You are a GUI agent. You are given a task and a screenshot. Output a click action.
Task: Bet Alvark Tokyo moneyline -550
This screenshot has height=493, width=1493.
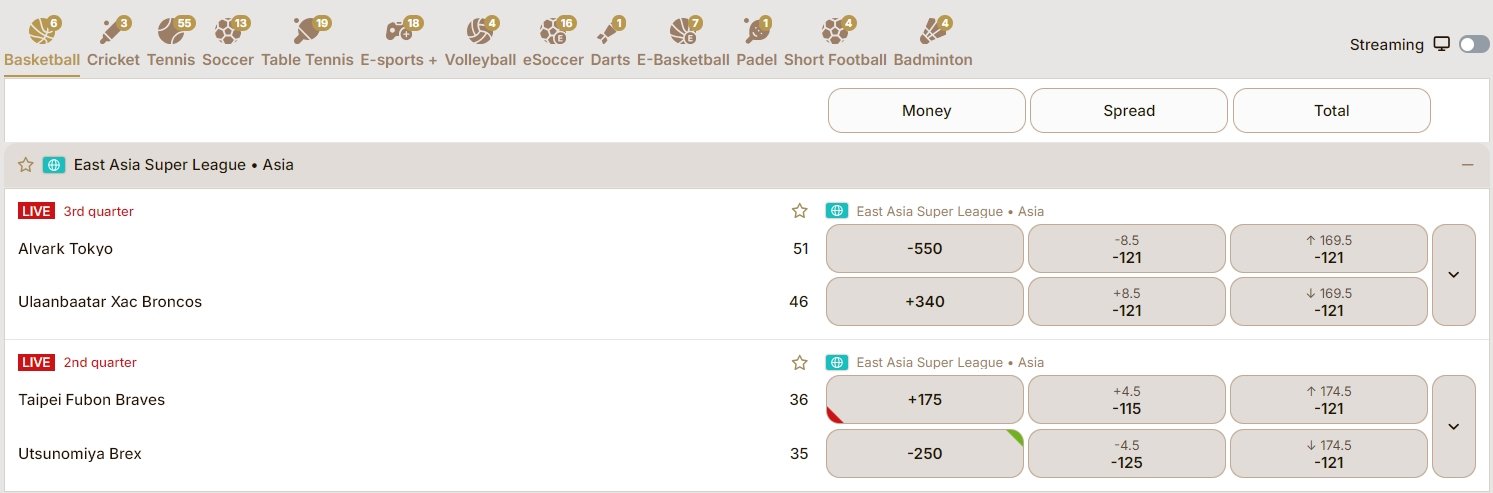click(x=924, y=249)
